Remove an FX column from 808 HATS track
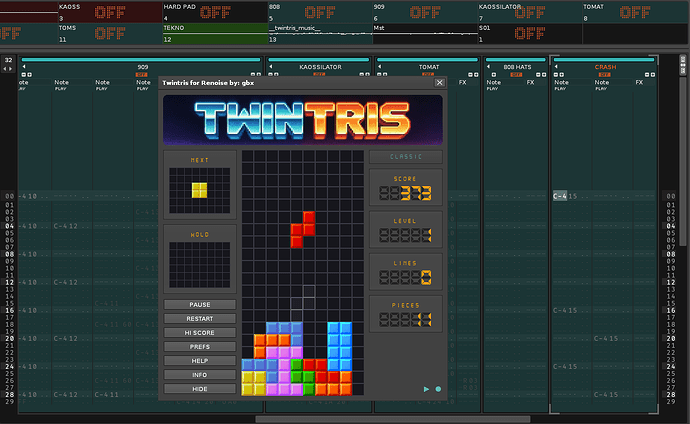This screenshot has height=424, width=690. [538, 75]
